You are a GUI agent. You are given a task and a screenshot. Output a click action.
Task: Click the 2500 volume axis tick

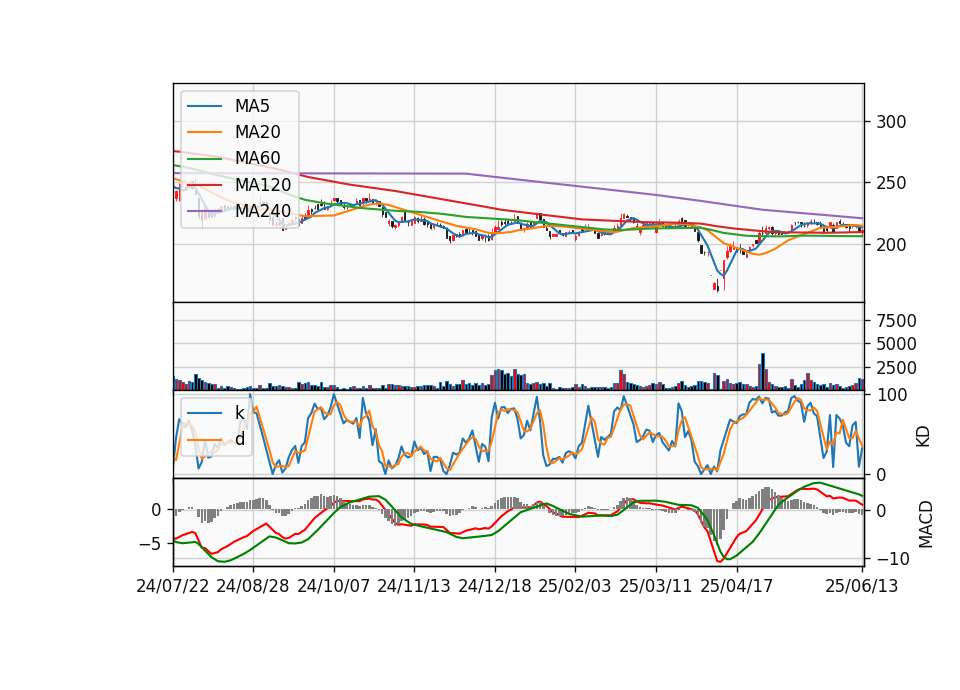click(896, 368)
